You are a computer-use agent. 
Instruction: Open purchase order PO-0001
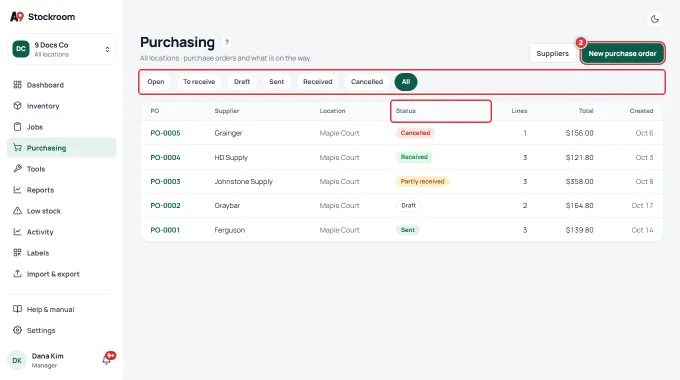tap(165, 229)
